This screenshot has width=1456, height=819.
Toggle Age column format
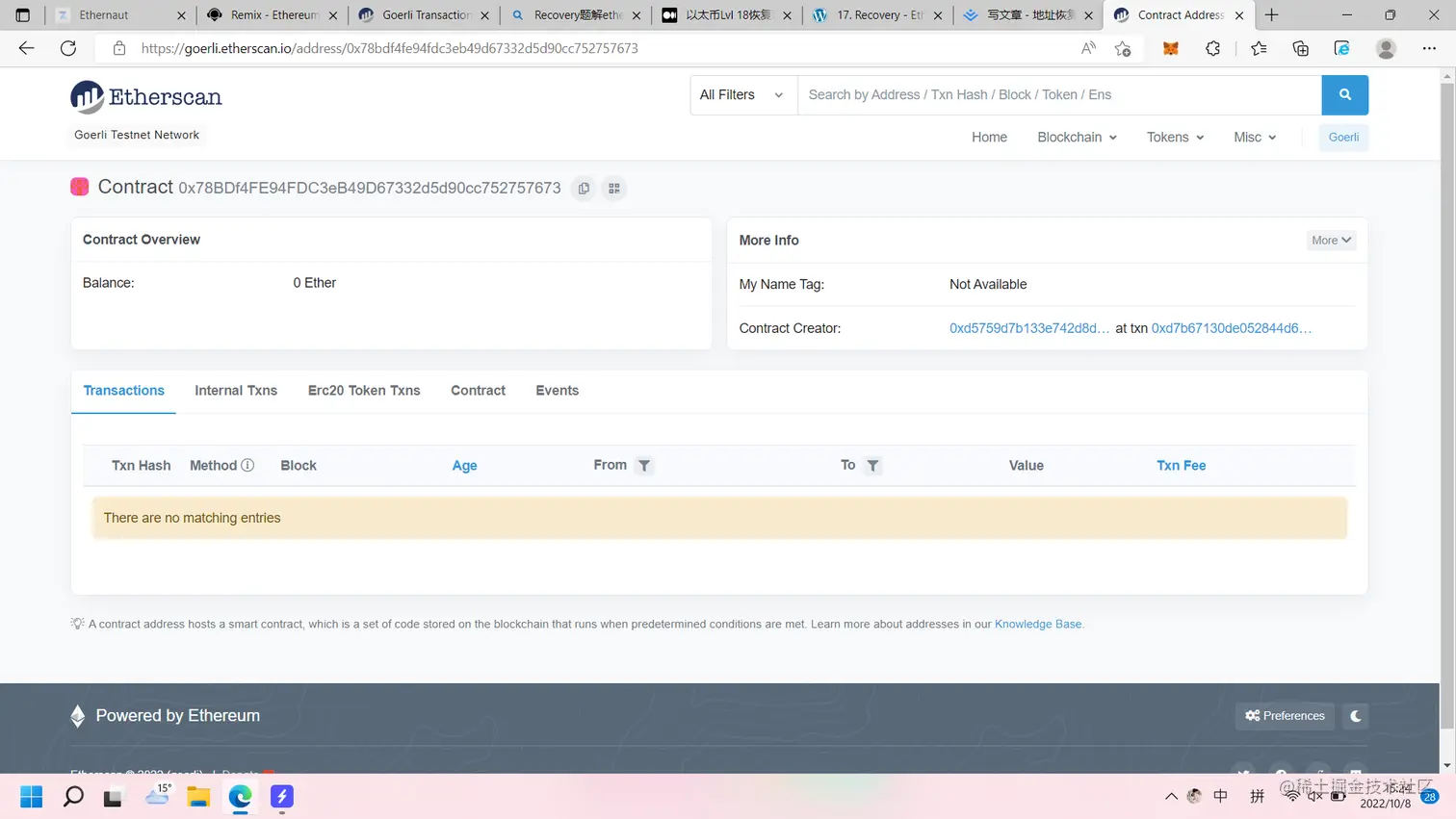(464, 466)
